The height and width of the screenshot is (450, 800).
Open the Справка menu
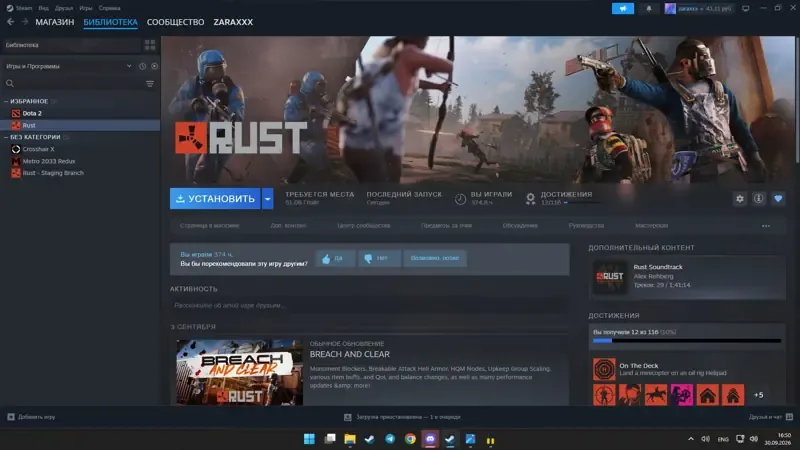pos(109,8)
